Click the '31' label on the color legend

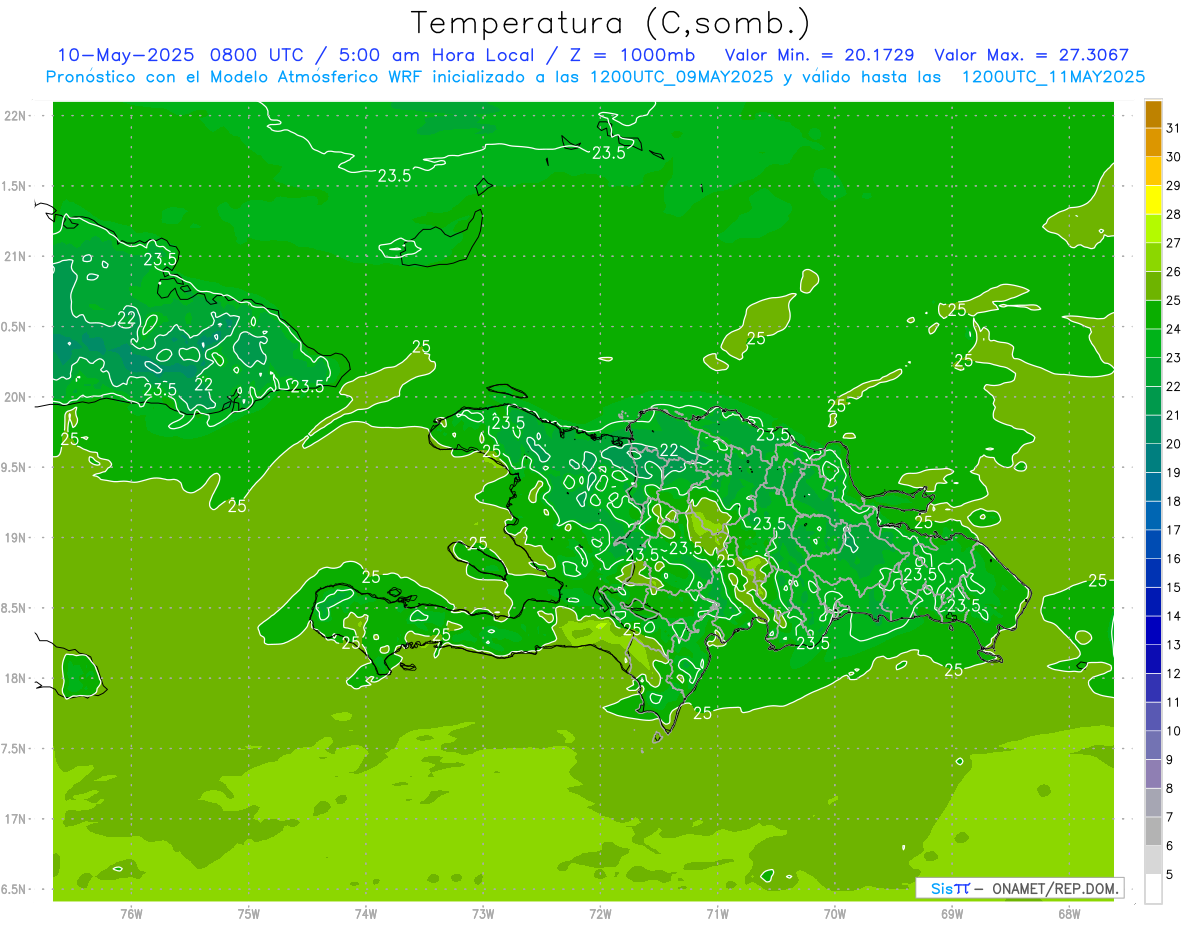(1174, 128)
